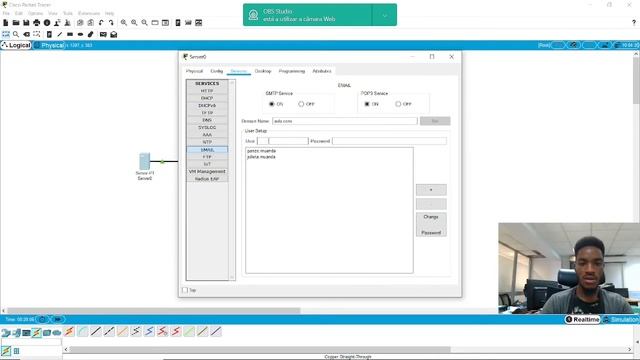Click the workspace horizontal scrollbar

(153, 311)
